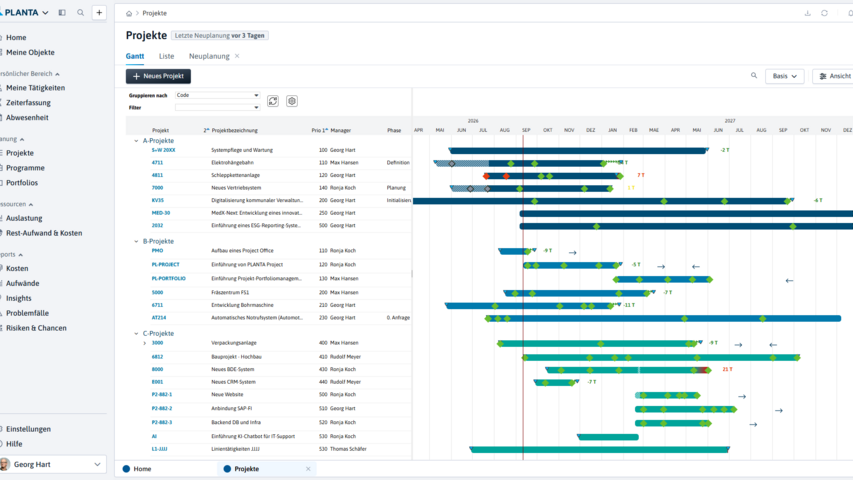
Task: Switch to the Liste tab
Action: coord(166,56)
